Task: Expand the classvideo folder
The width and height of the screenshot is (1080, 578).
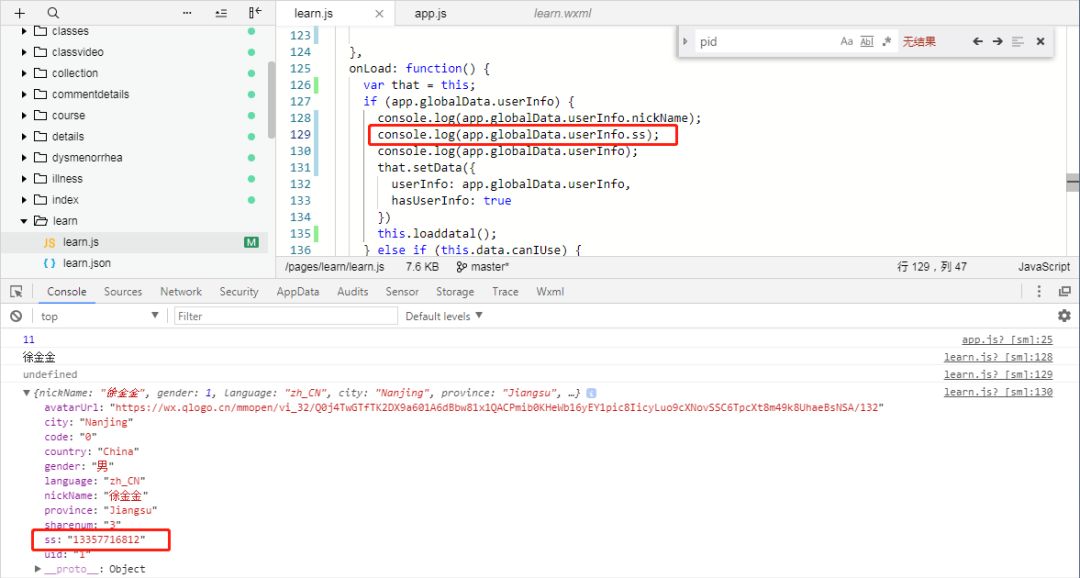Action: pos(24,52)
